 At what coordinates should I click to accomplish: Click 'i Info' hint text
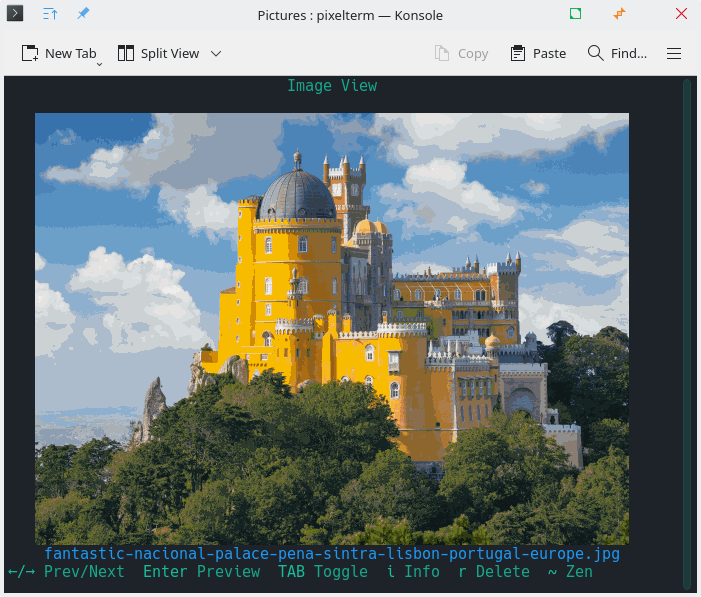coord(413,572)
